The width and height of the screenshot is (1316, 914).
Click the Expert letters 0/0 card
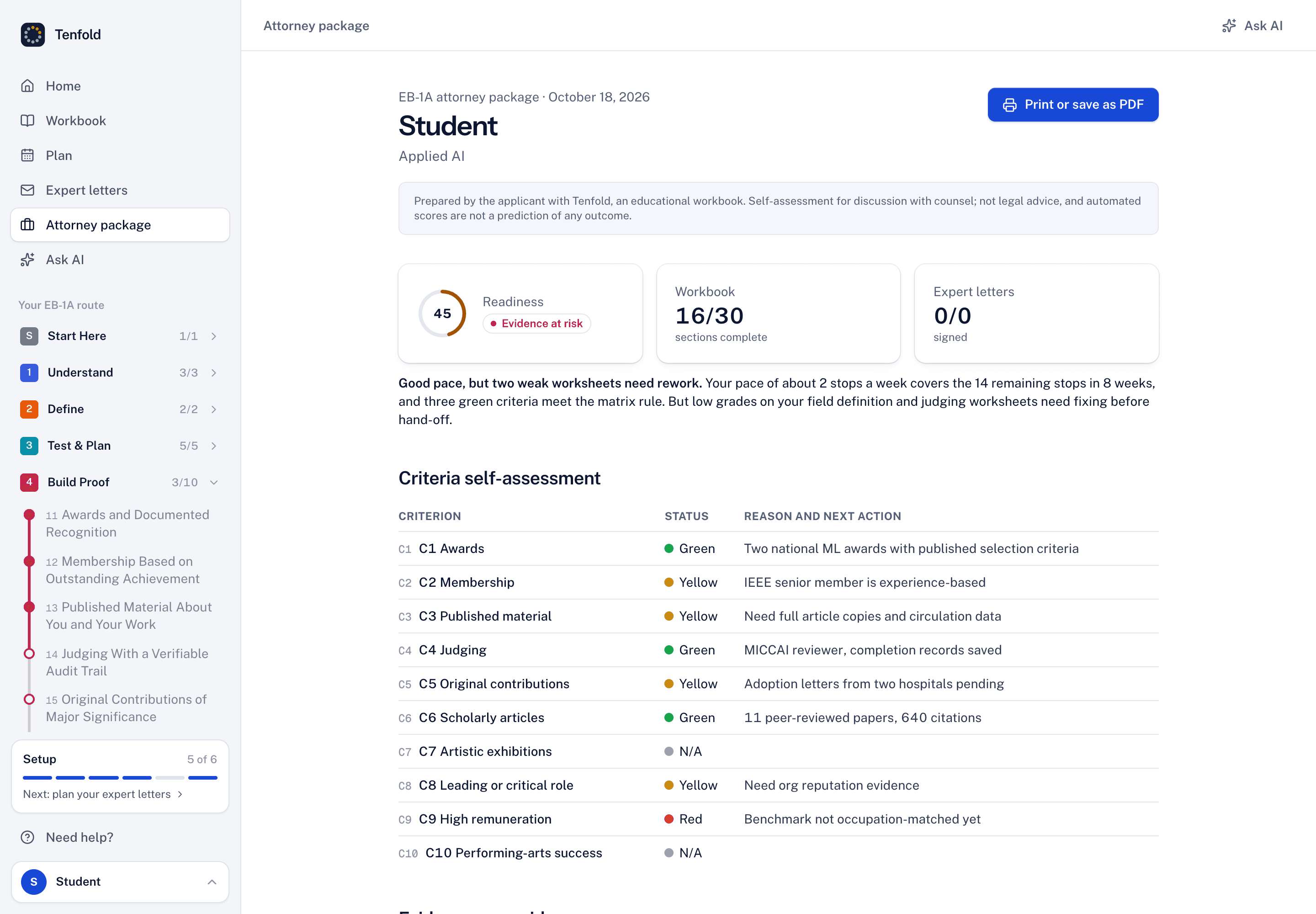1036,313
